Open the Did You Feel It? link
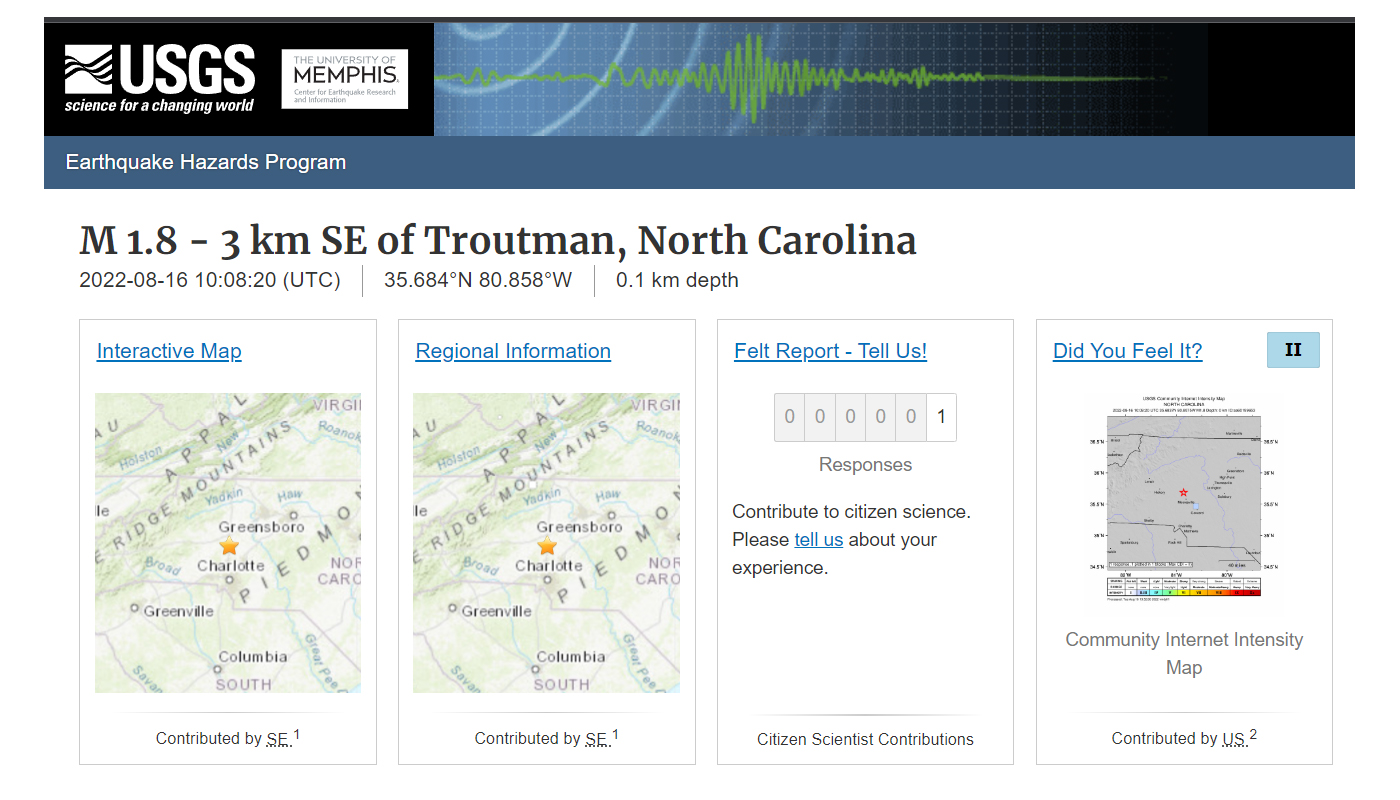The height and width of the screenshot is (800, 1400). (1128, 351)
